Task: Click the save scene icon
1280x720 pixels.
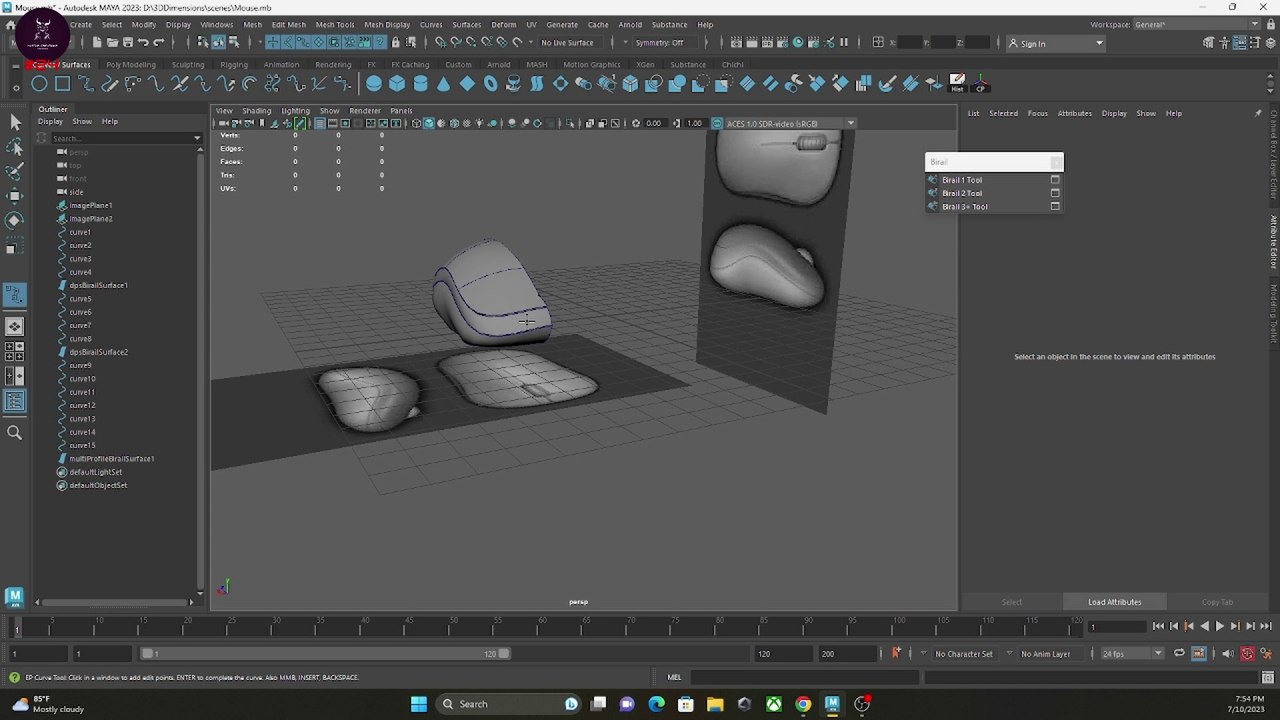Action: tap(128, 42)
